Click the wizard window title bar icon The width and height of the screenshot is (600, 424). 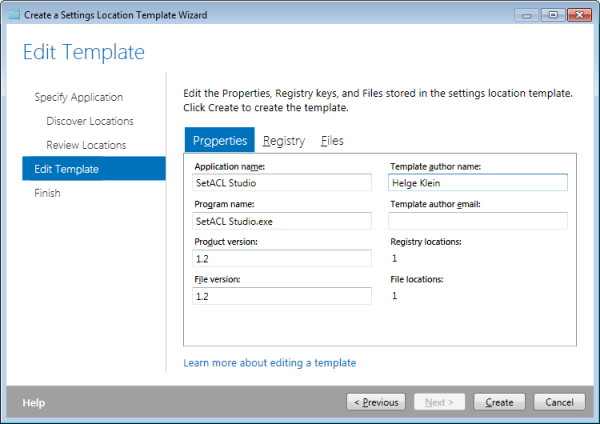click(x=14, y=15)
